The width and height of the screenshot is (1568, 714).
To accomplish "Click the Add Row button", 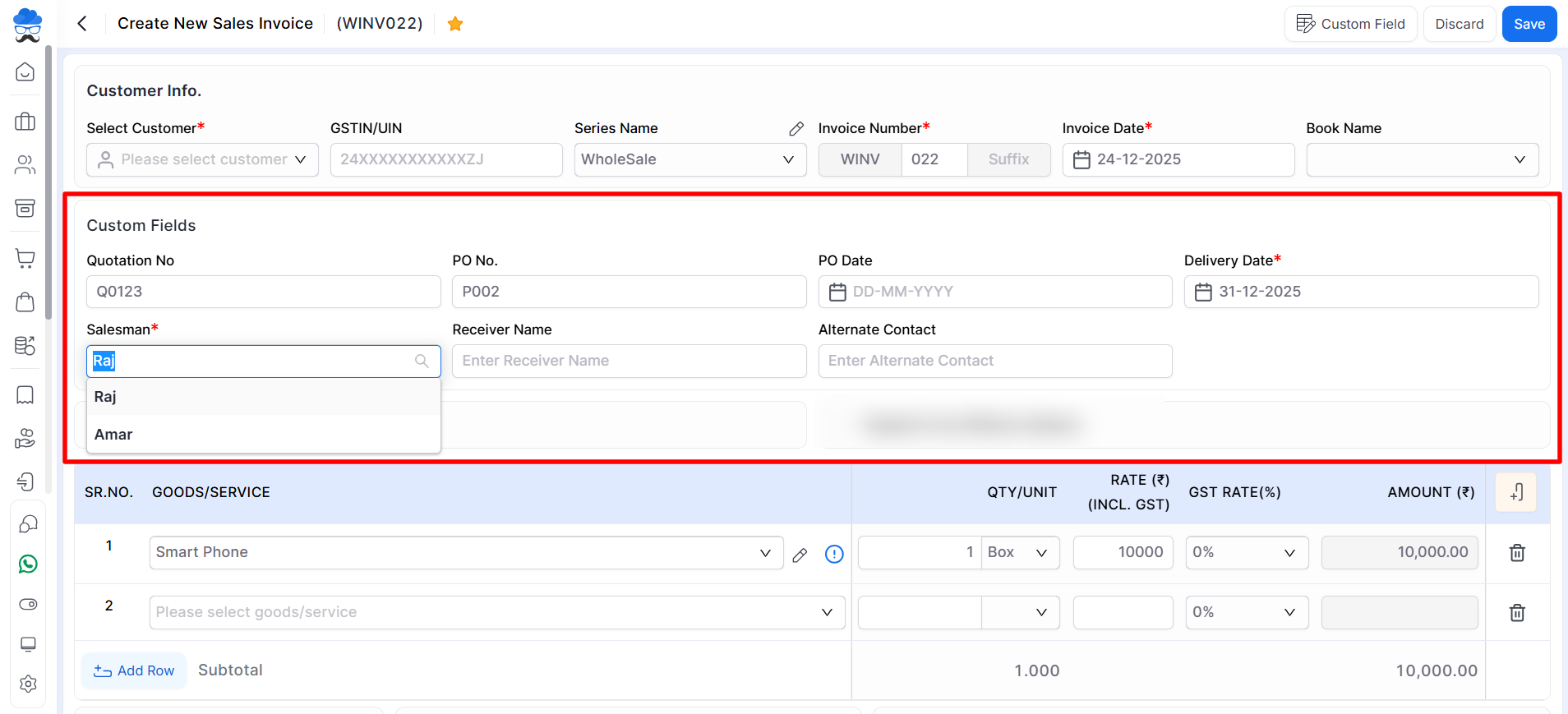I will [x=134, y=670].
